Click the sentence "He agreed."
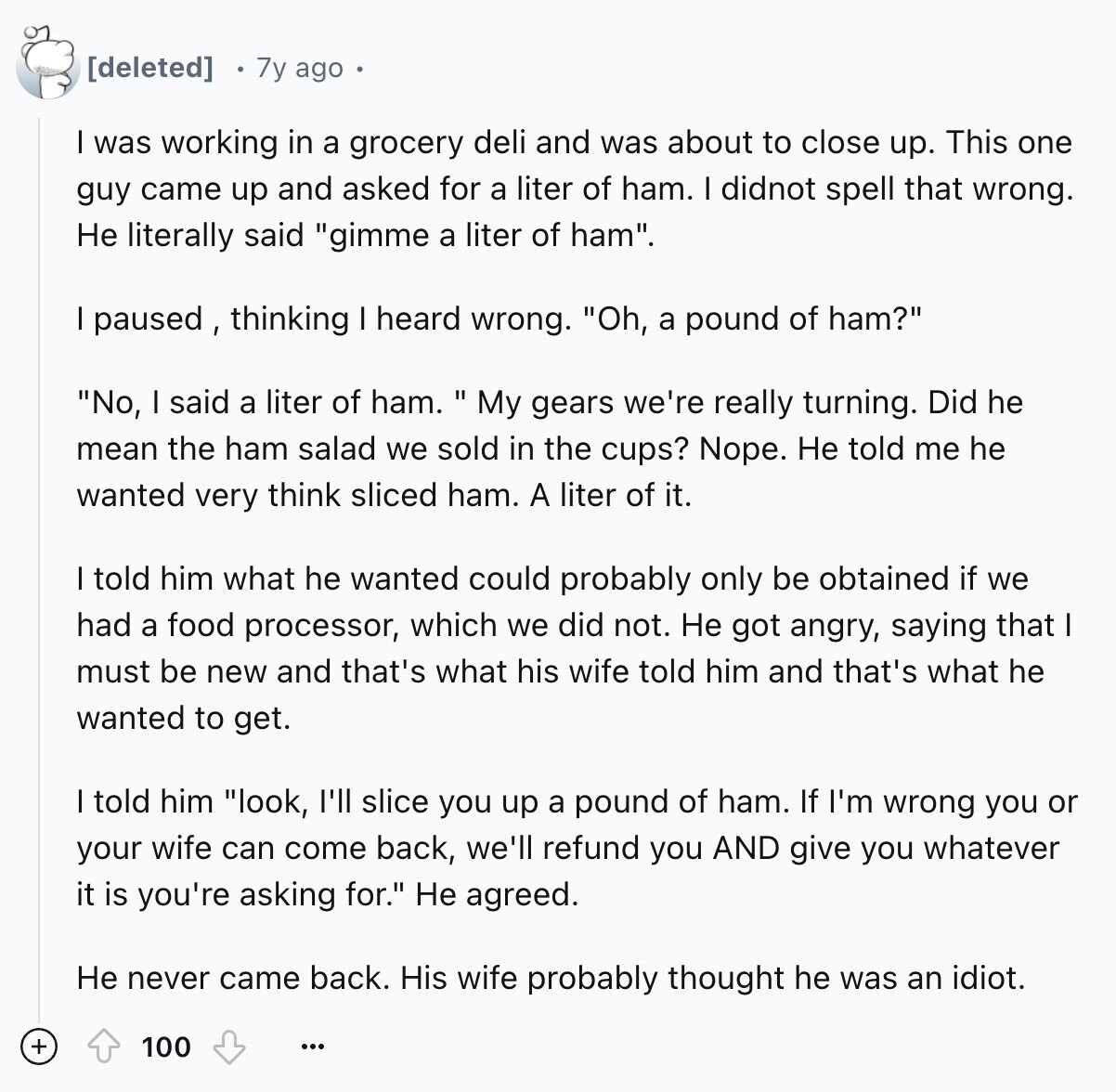Image resolution: width=1116 pixels, height=1092 pixels. [x=497, y=894]
